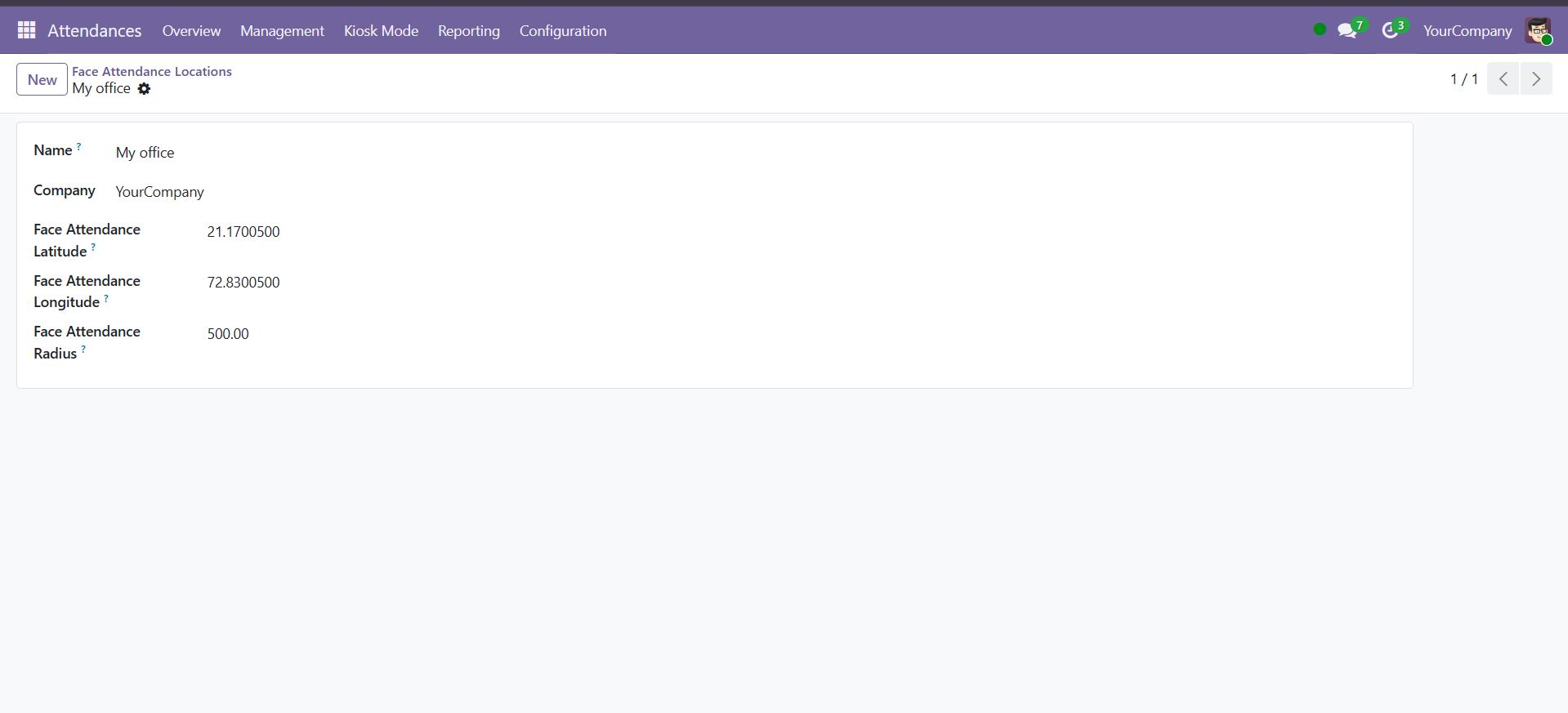Open the gear actions menu beside My office

coord(144,88)
